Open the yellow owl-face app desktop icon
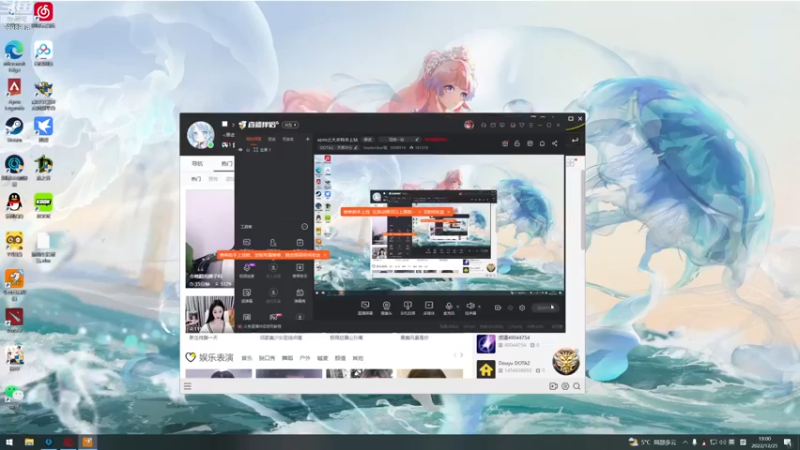This screenshot has height=450, width=800. 14,243
